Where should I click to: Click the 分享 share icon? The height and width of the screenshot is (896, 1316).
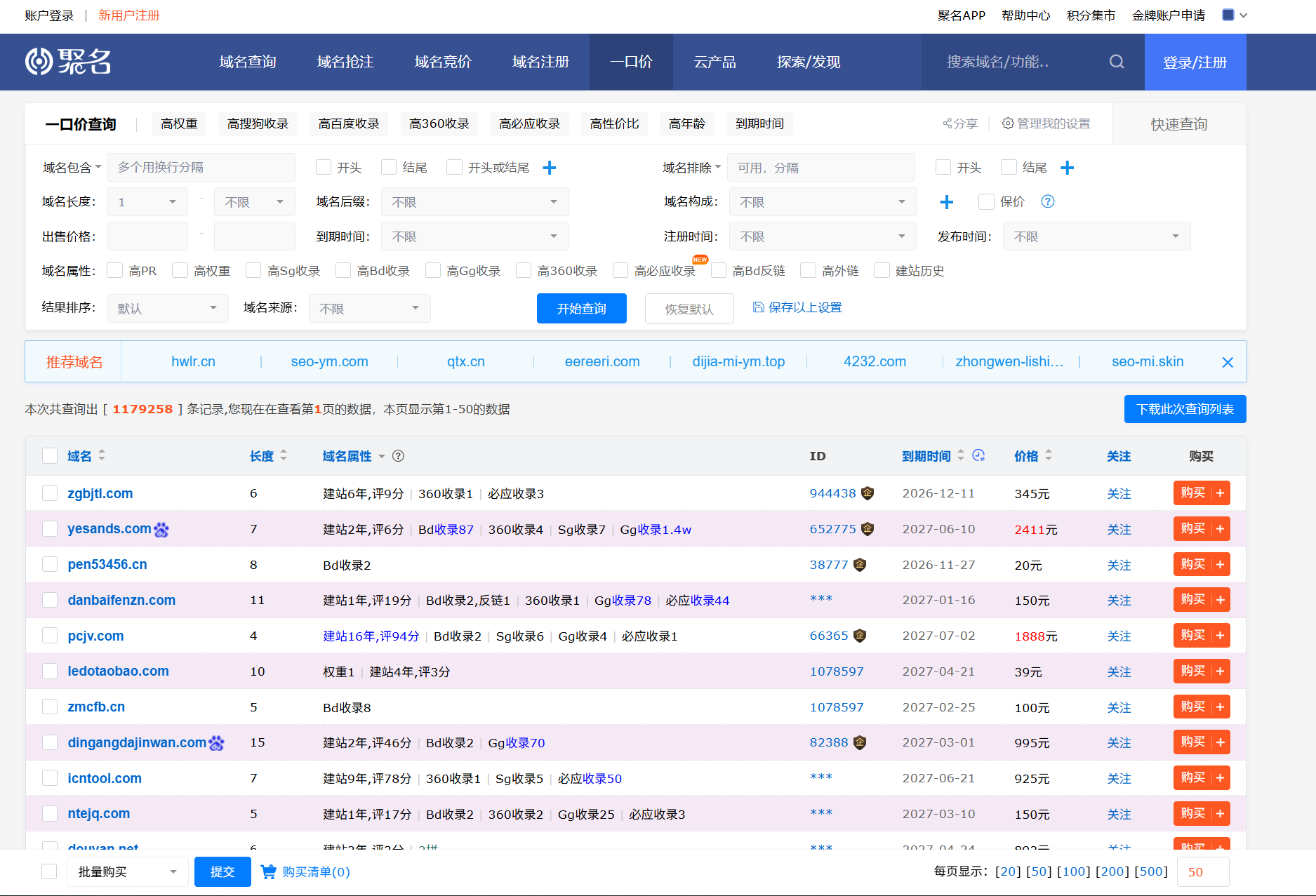click(948, 123)
